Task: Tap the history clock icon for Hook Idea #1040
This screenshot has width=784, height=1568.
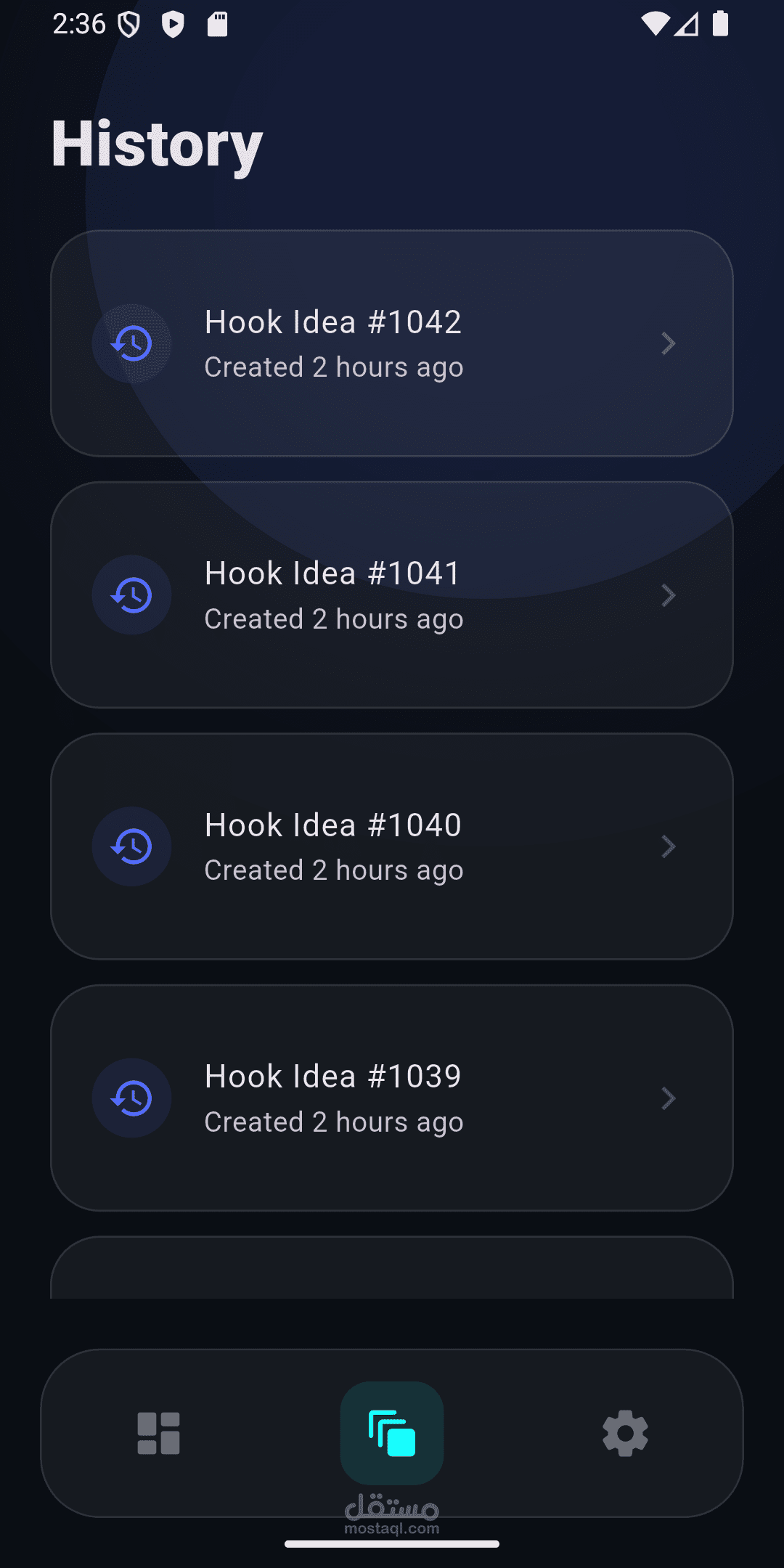Action: [131, 846]
